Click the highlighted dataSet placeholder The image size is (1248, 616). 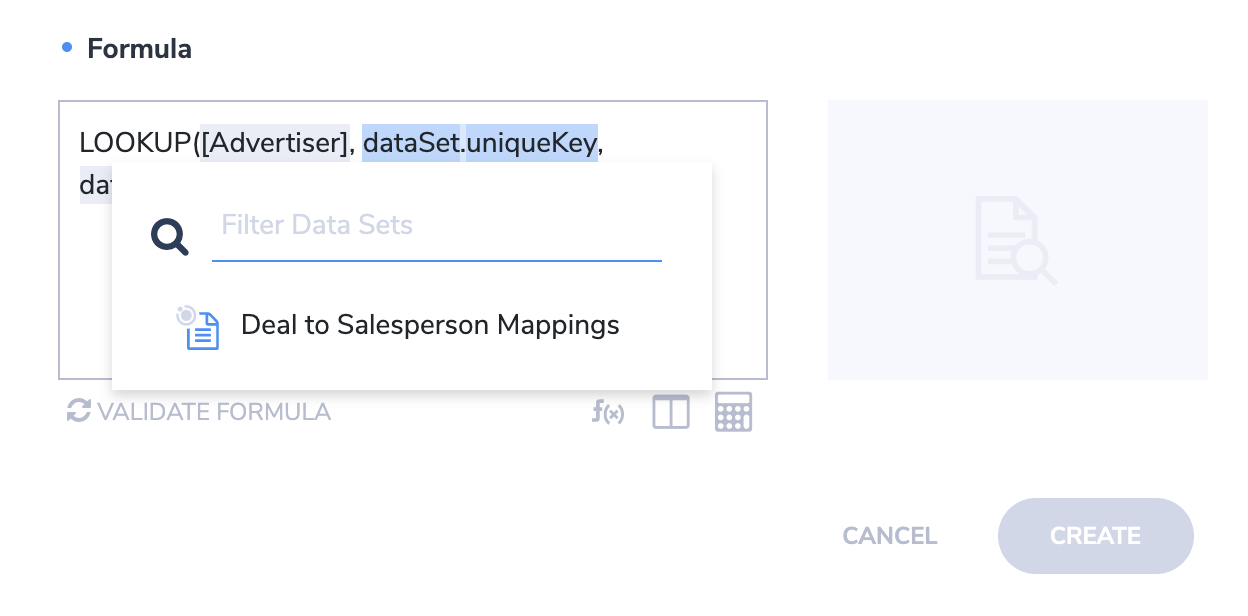(x=412, y=143)
